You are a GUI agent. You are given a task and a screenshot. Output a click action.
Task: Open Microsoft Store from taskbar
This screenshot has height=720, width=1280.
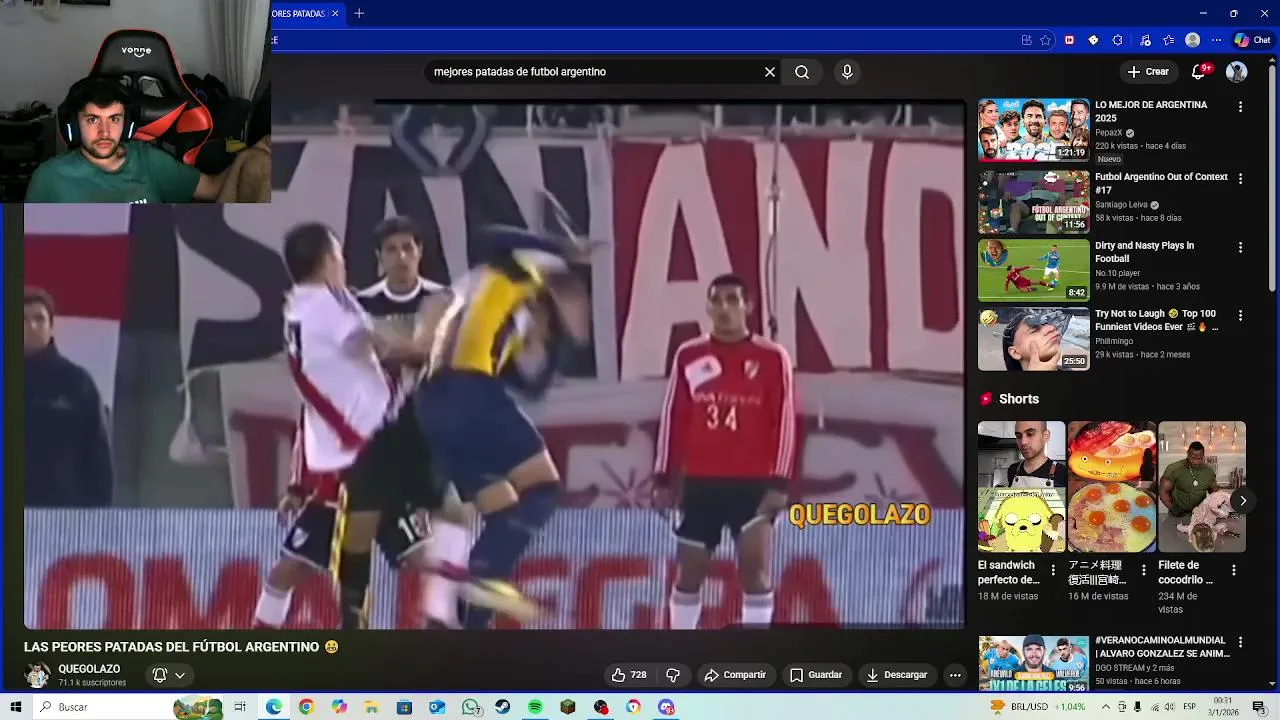(404, 707)
